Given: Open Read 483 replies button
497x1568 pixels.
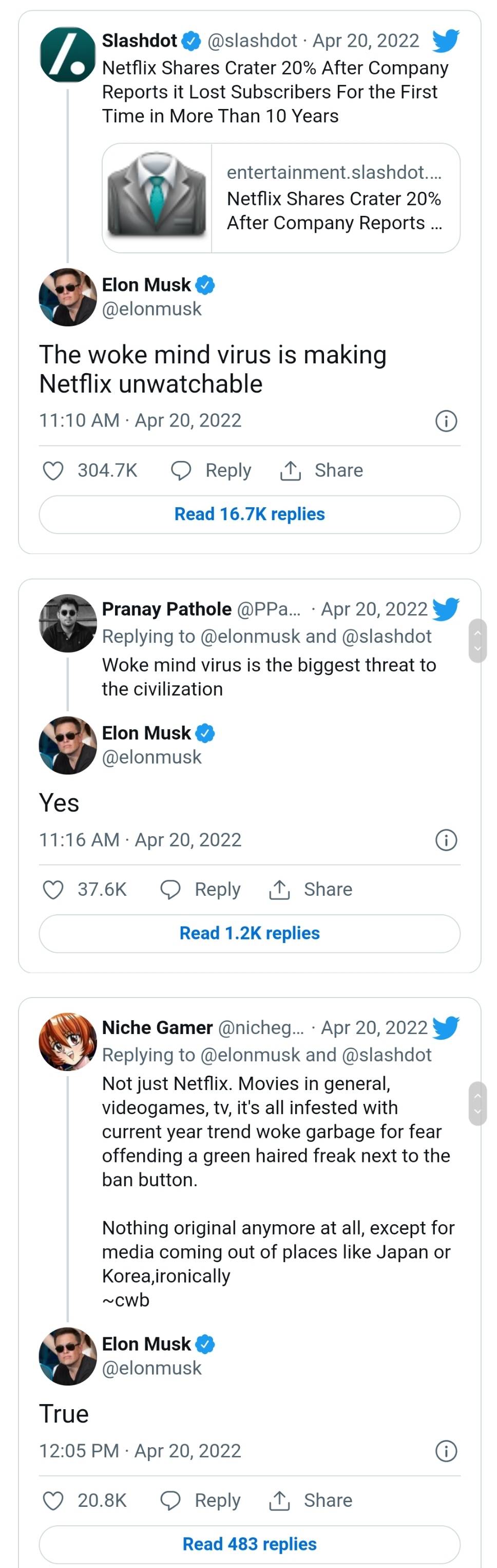Looking at the screenshot, I should click(x=250, y=1544).
